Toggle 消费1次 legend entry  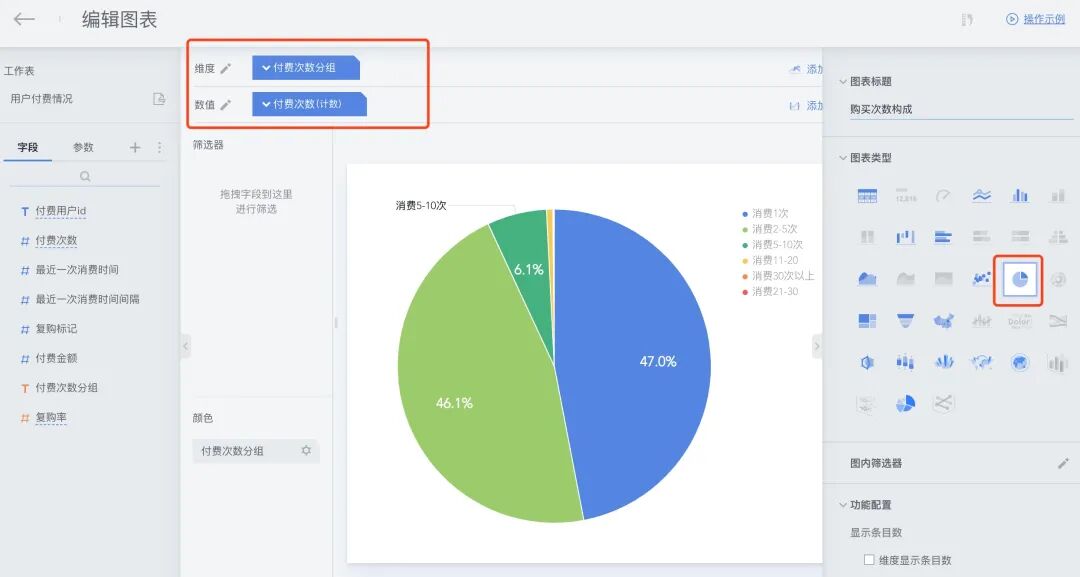click(x=765, y=213)
